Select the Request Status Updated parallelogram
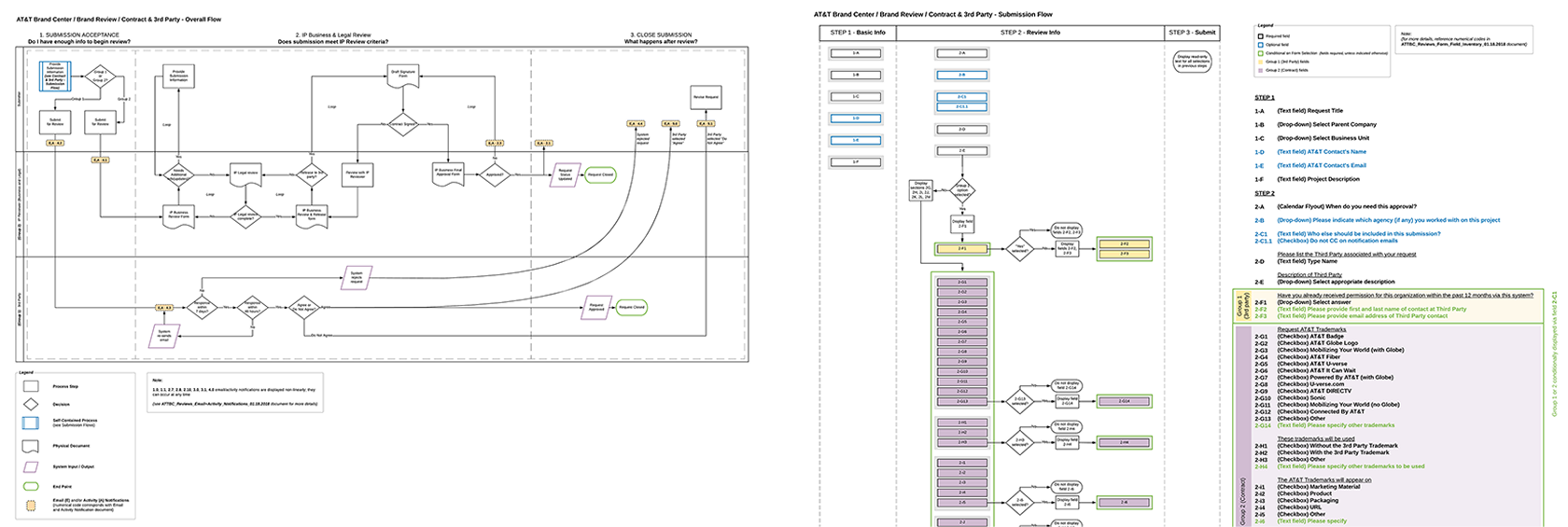The height and width of the screenshot is (527, 1568). click(x=564, y=174)
